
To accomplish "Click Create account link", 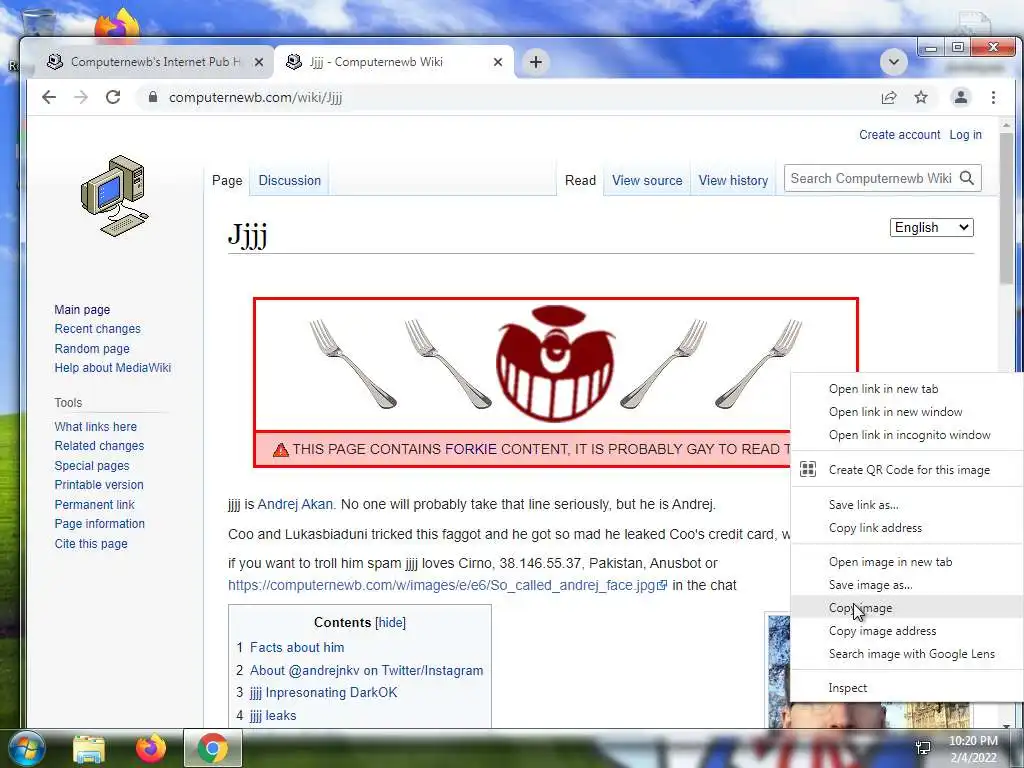I will 899,135.
